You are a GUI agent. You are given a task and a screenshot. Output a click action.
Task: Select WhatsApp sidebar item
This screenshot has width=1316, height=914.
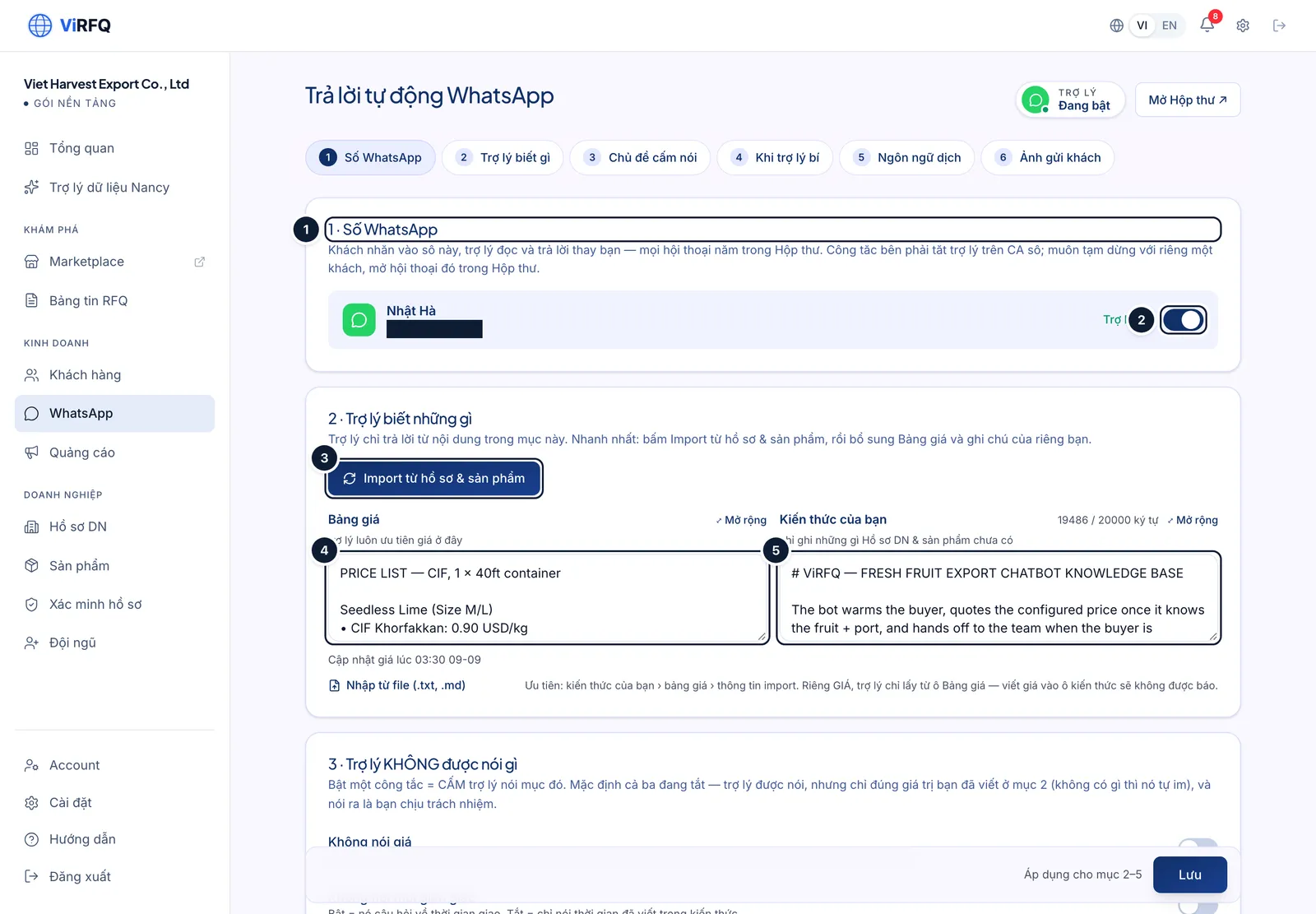(x=114, y=413)
